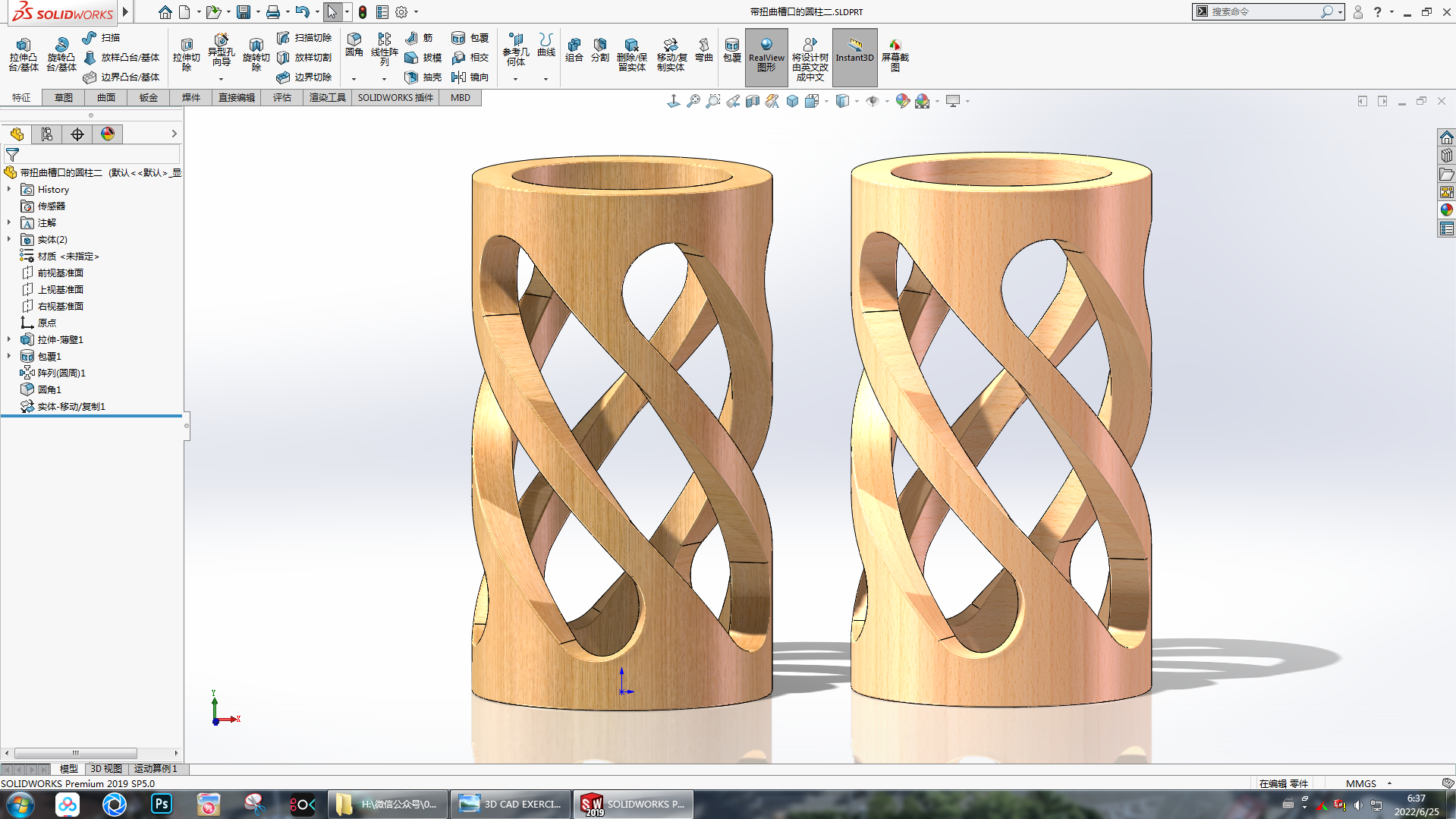Open the New document dropdown arrow

click(199, 12)
